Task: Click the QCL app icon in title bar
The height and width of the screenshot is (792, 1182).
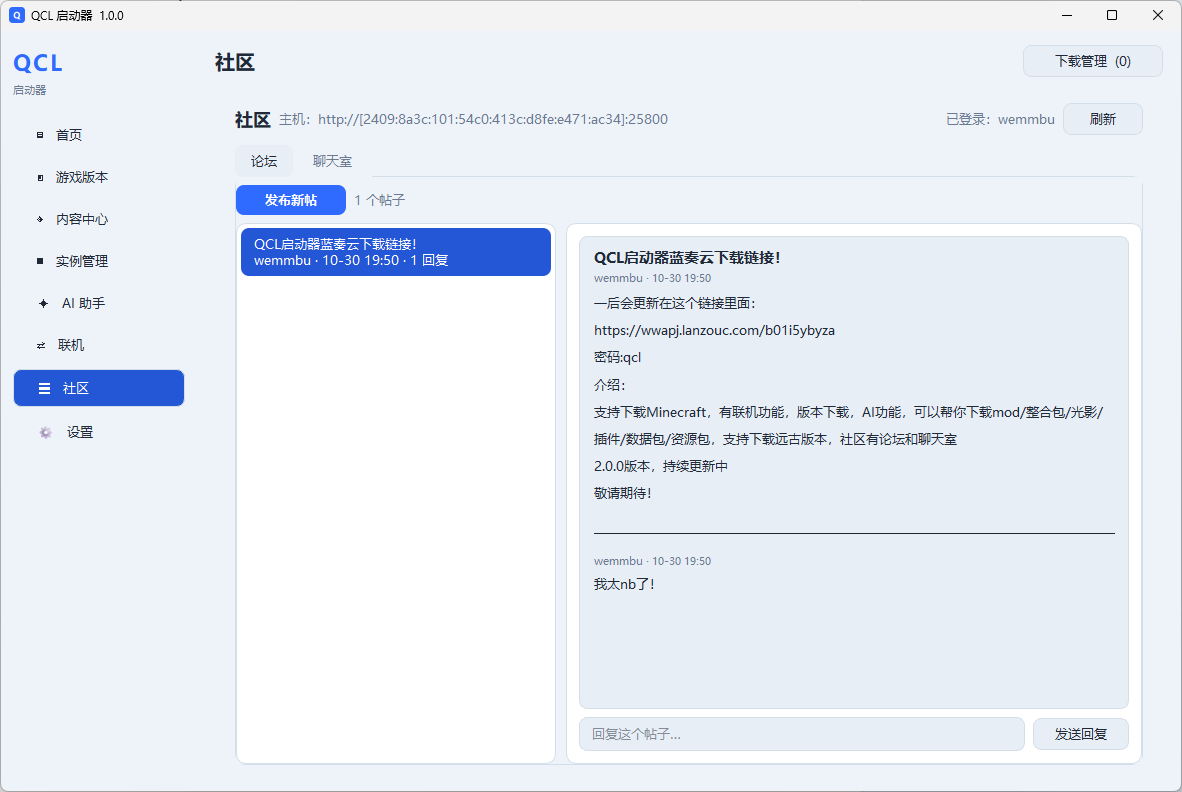Action: 17,15
